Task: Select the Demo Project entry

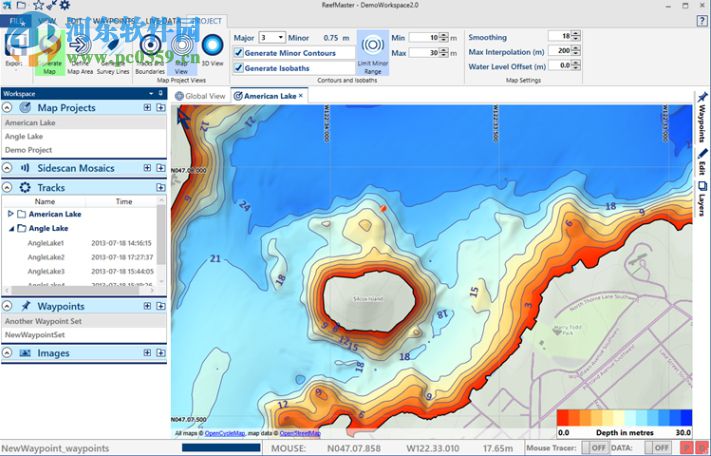Action: point(28,149)
